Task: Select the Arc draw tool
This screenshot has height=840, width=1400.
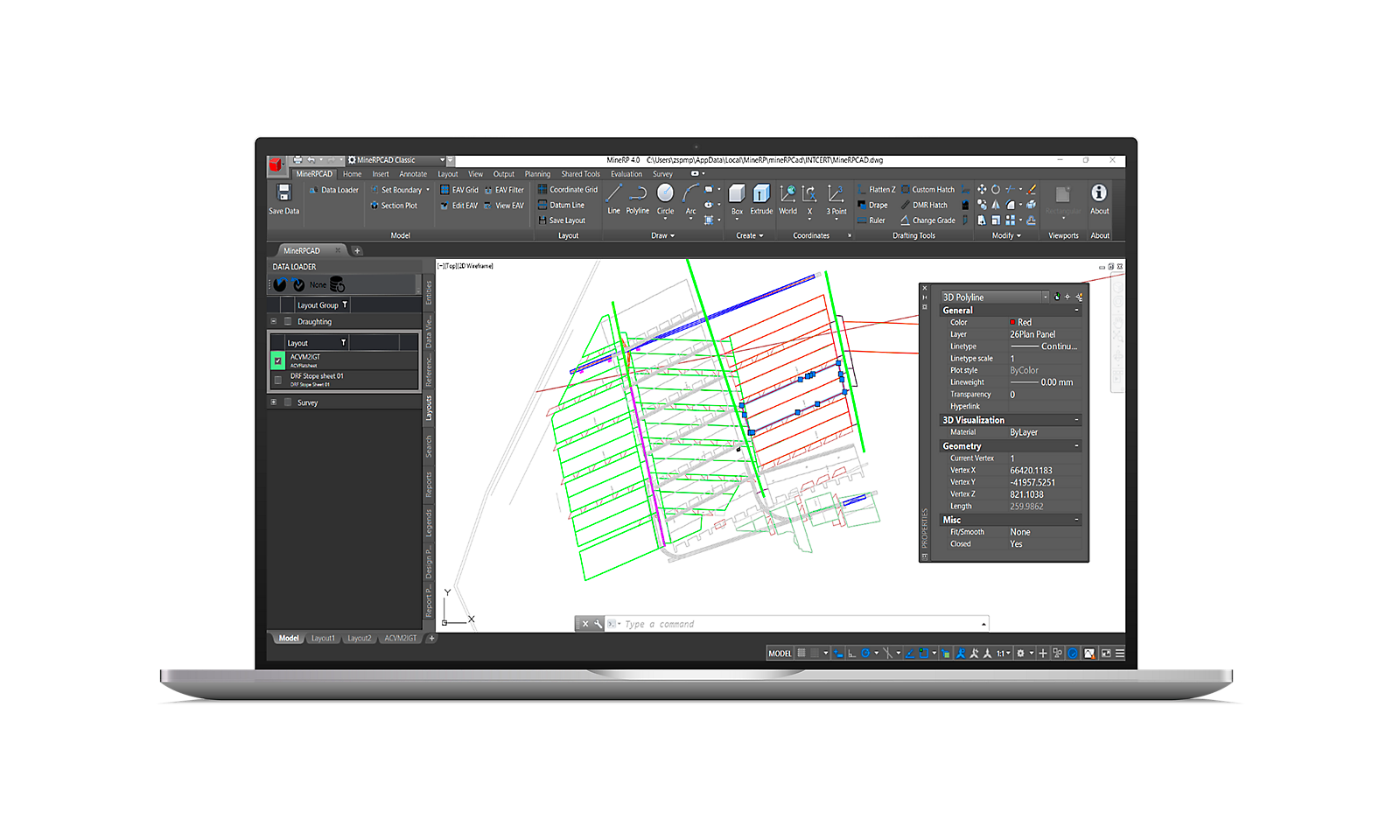Action: [690, 199]
